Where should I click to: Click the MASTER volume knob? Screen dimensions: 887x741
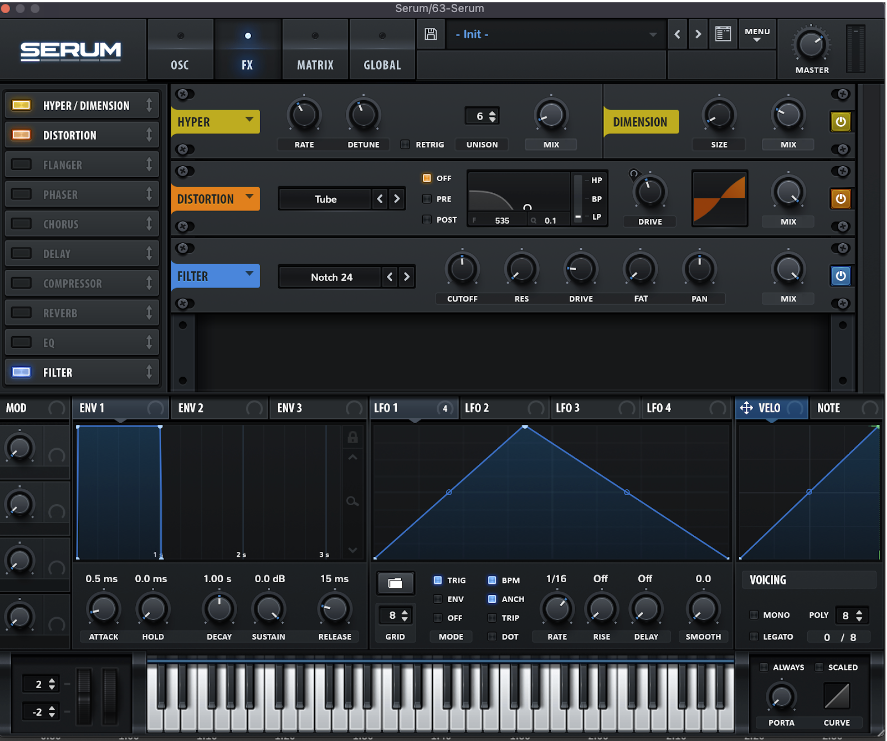(811, 43)
